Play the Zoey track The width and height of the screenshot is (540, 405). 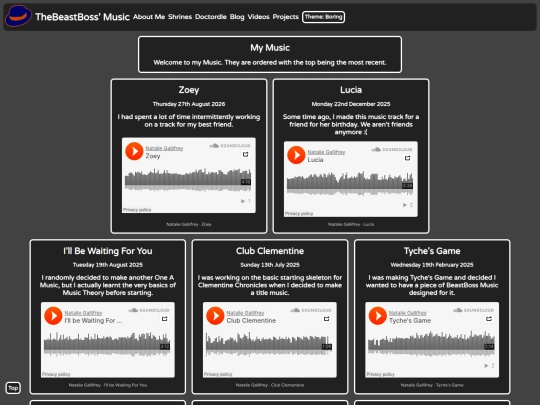[134, 151]
